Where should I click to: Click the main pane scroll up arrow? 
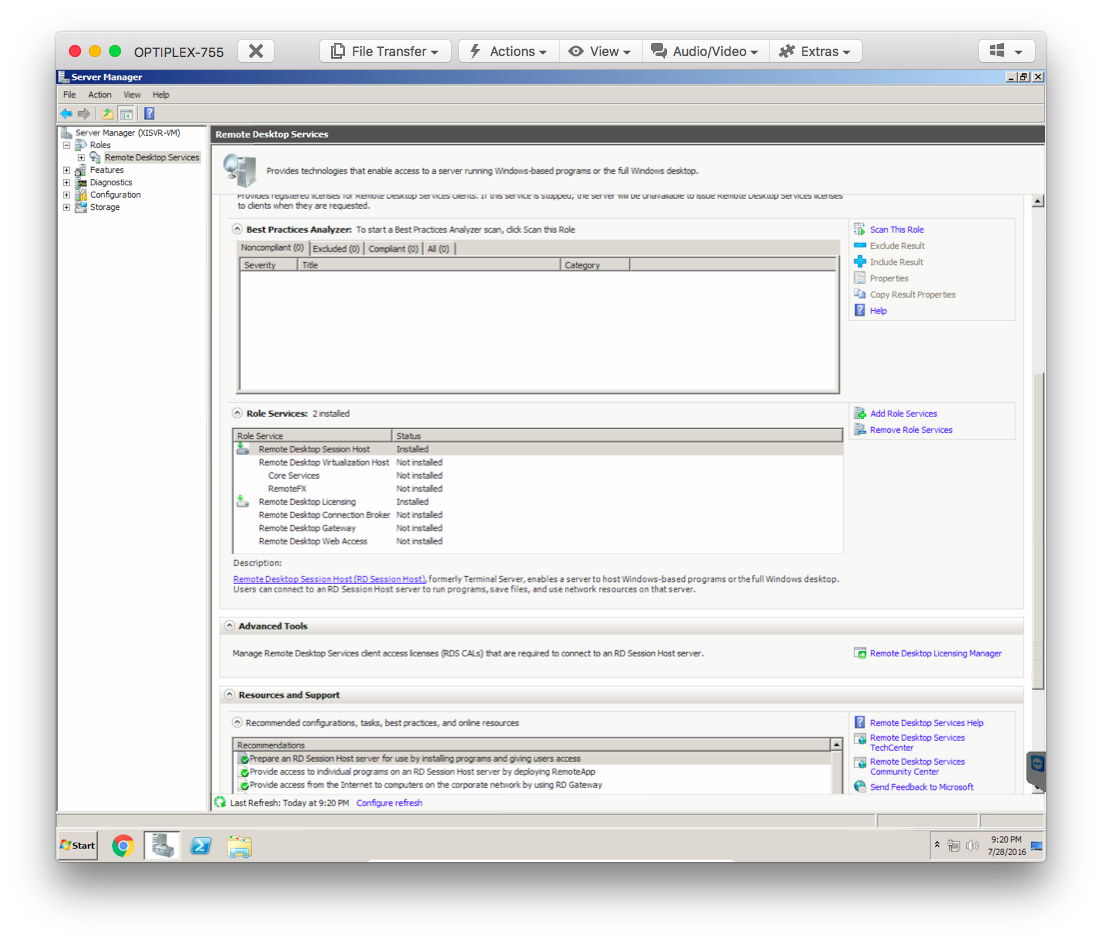(x=1038, y=202)
